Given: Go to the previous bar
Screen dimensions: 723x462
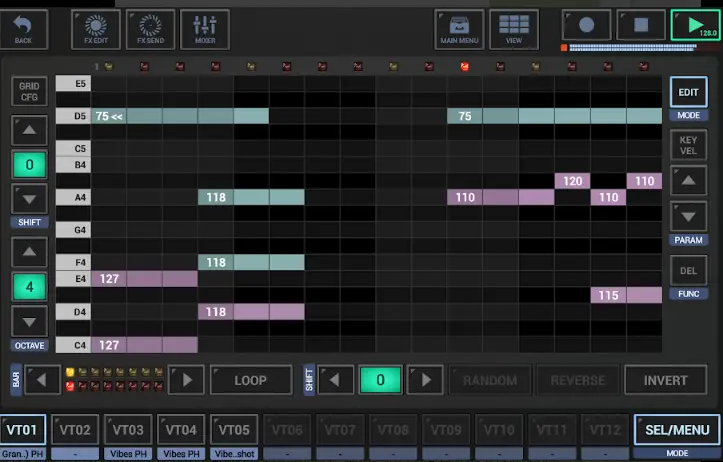Looking at the screenshot, I should [42, 380].
